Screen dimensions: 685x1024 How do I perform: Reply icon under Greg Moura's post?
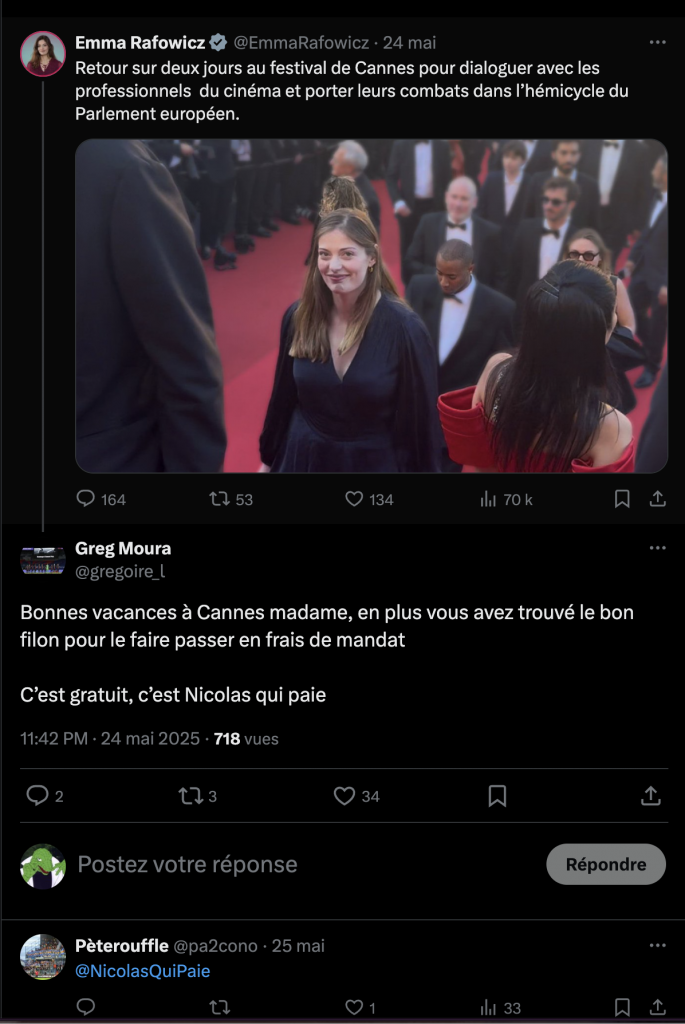point(37,795)
